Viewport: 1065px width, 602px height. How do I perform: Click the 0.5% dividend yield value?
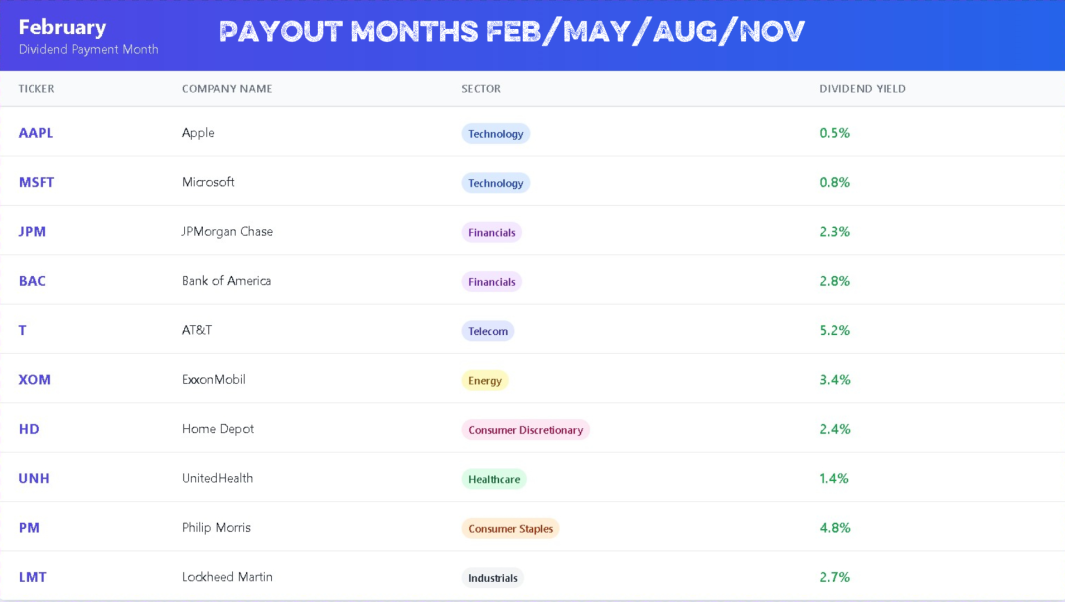point(835,133)
